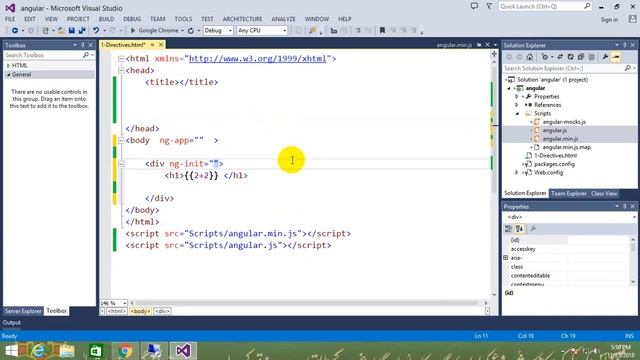640x360 pixels.
Task: Expand the HTML group in Toolbox
Action: [x=8, y=66]
